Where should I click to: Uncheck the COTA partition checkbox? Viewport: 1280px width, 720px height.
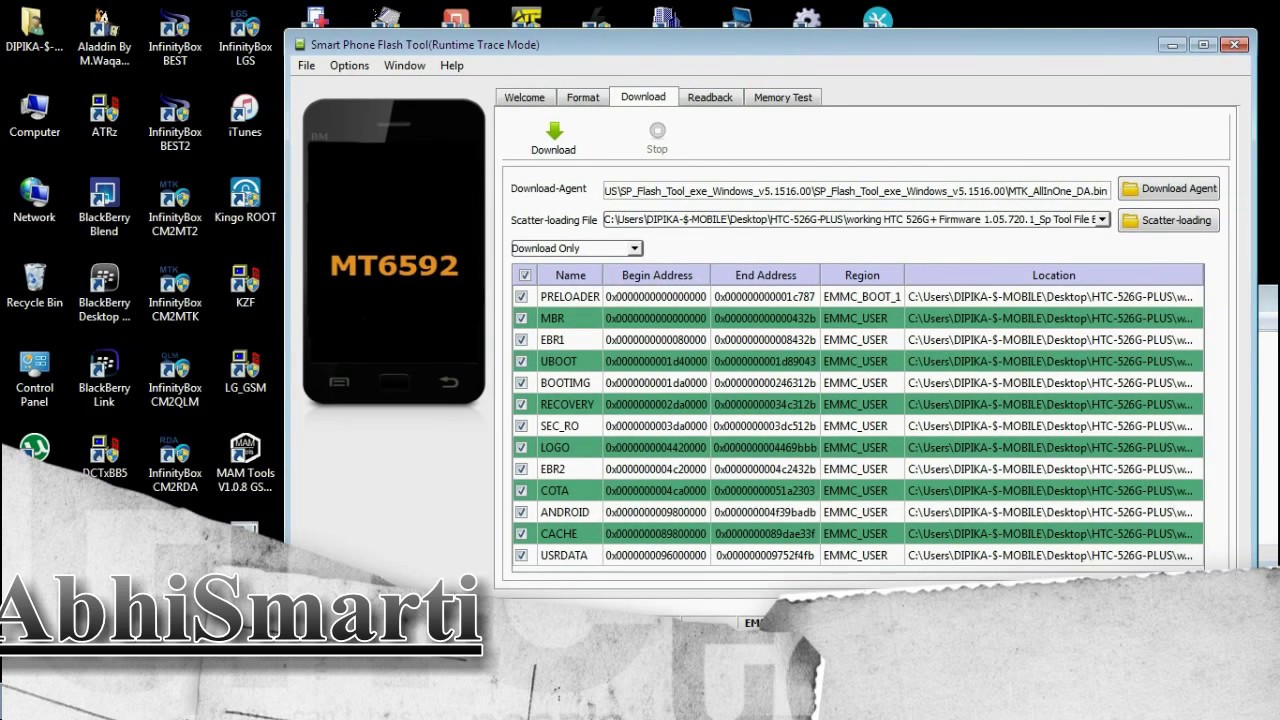521,491
